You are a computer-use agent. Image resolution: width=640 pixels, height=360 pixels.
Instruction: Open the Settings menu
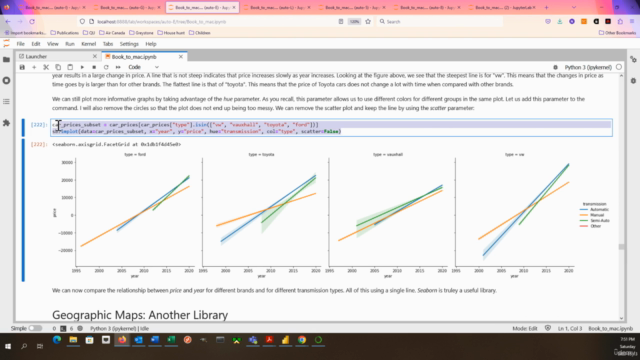click(129, 44)
